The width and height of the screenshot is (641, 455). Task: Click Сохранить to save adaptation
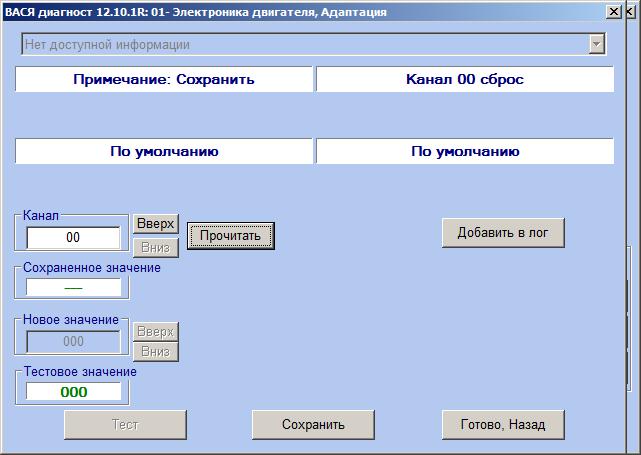point(313,424)
